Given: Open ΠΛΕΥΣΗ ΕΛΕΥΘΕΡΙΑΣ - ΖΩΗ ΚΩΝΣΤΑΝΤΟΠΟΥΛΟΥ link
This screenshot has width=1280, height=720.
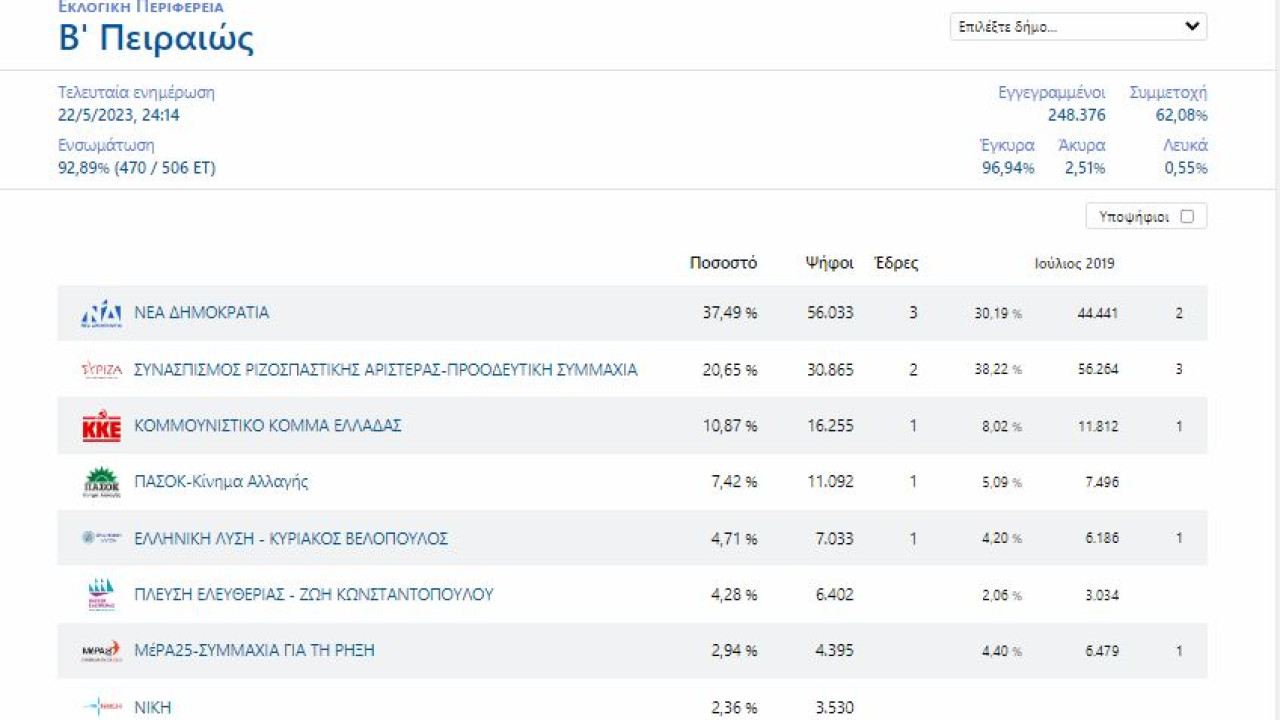Looking at the screenshot, I should click(x=314, y=594).
